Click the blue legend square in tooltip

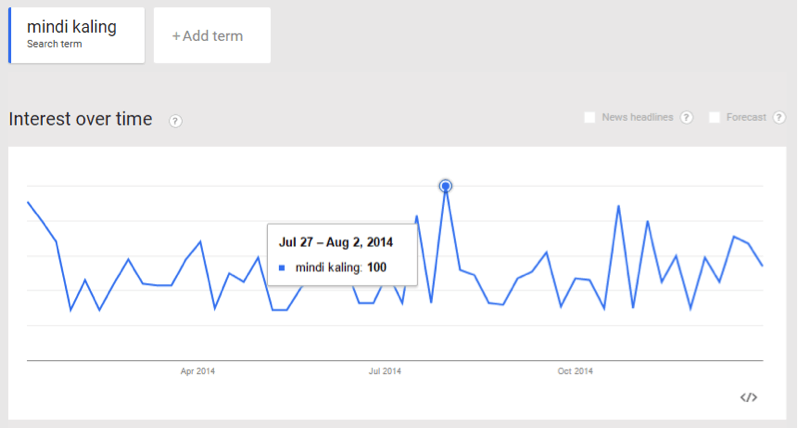click(282, 268)
